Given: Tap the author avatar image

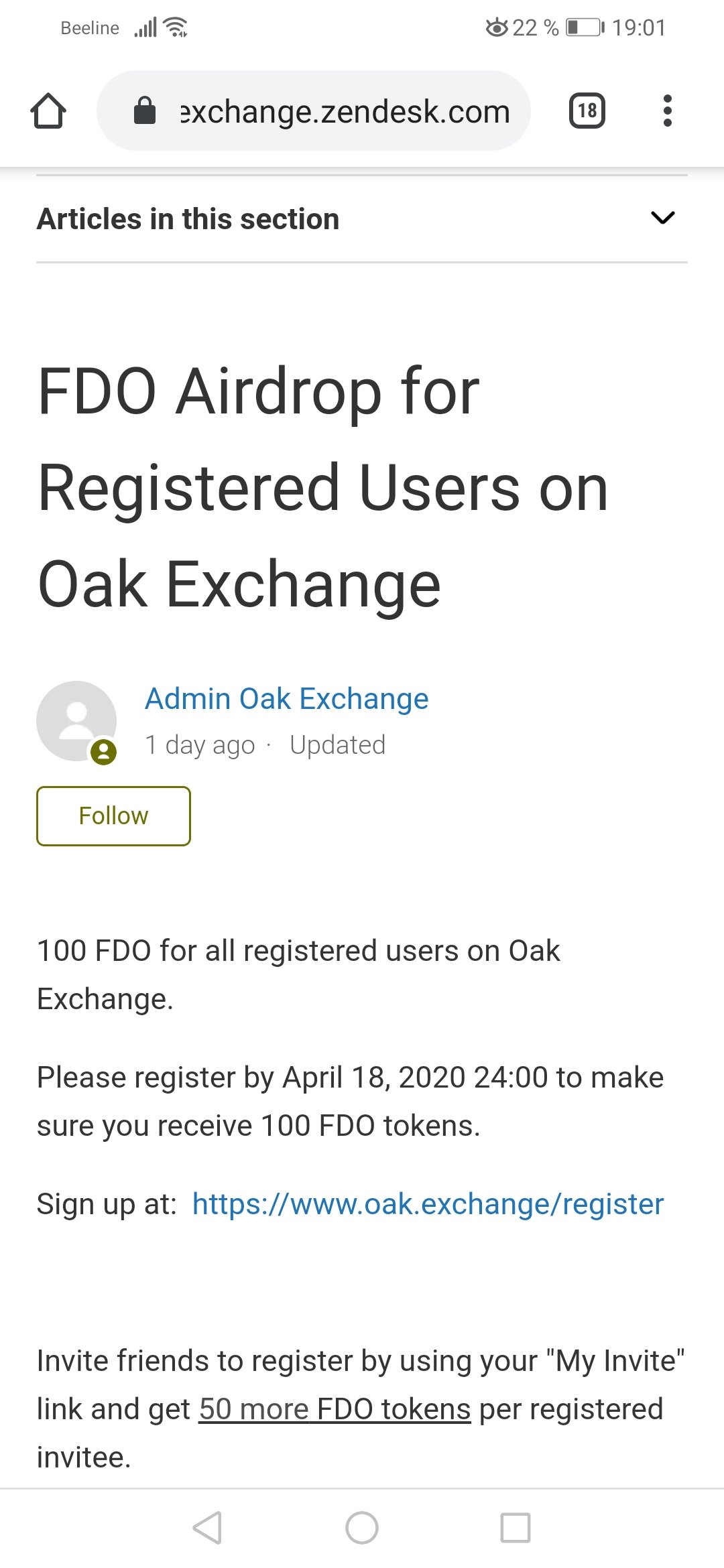Looking at the screenshot, I should (76, 720).
